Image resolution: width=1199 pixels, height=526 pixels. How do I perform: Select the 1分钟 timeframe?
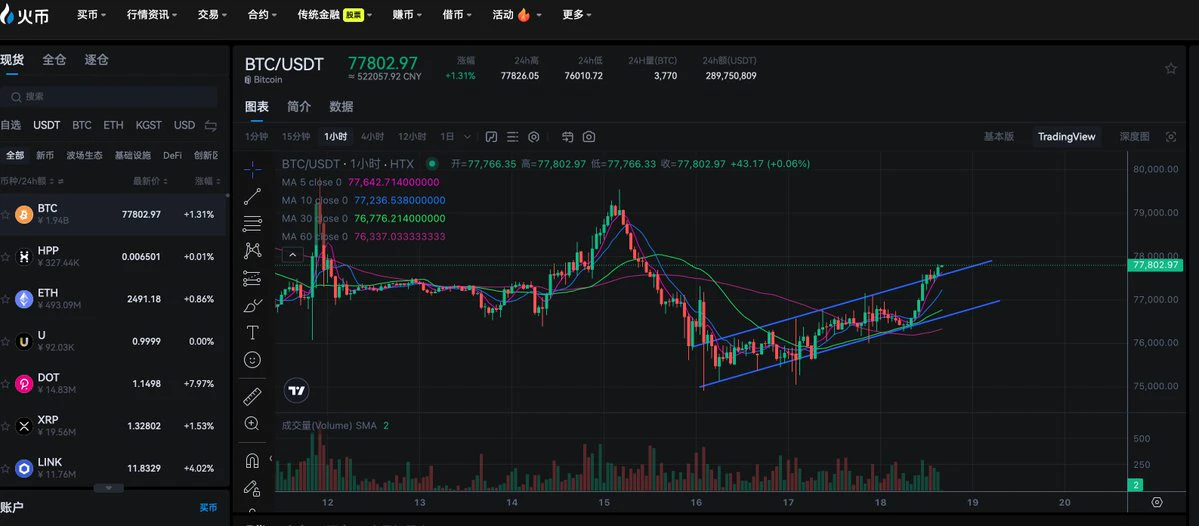click(257, 137)
